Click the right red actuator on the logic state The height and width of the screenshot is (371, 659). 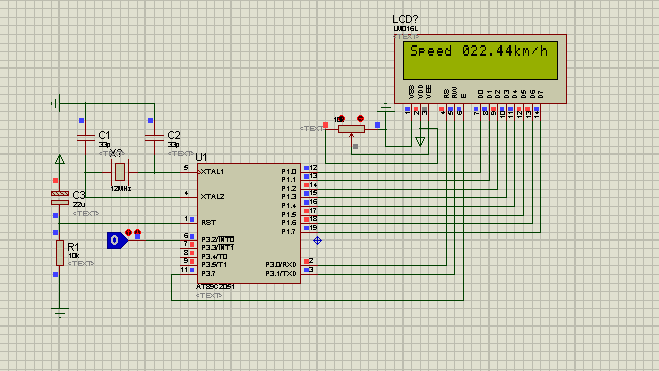click(x=137, y=232)
